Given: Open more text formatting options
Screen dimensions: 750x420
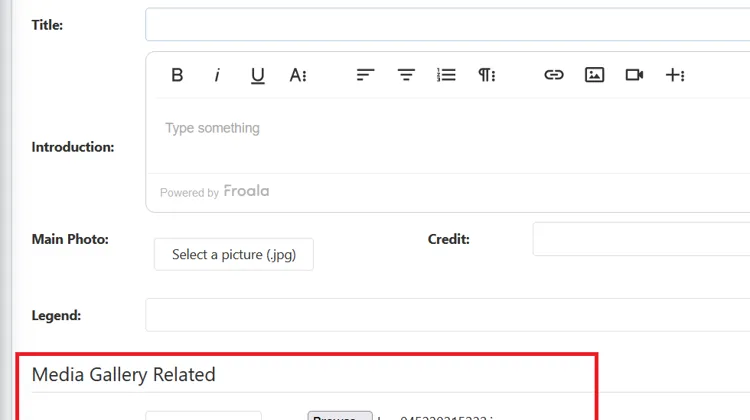Looking at the screenshot, I should pos(298,75).
